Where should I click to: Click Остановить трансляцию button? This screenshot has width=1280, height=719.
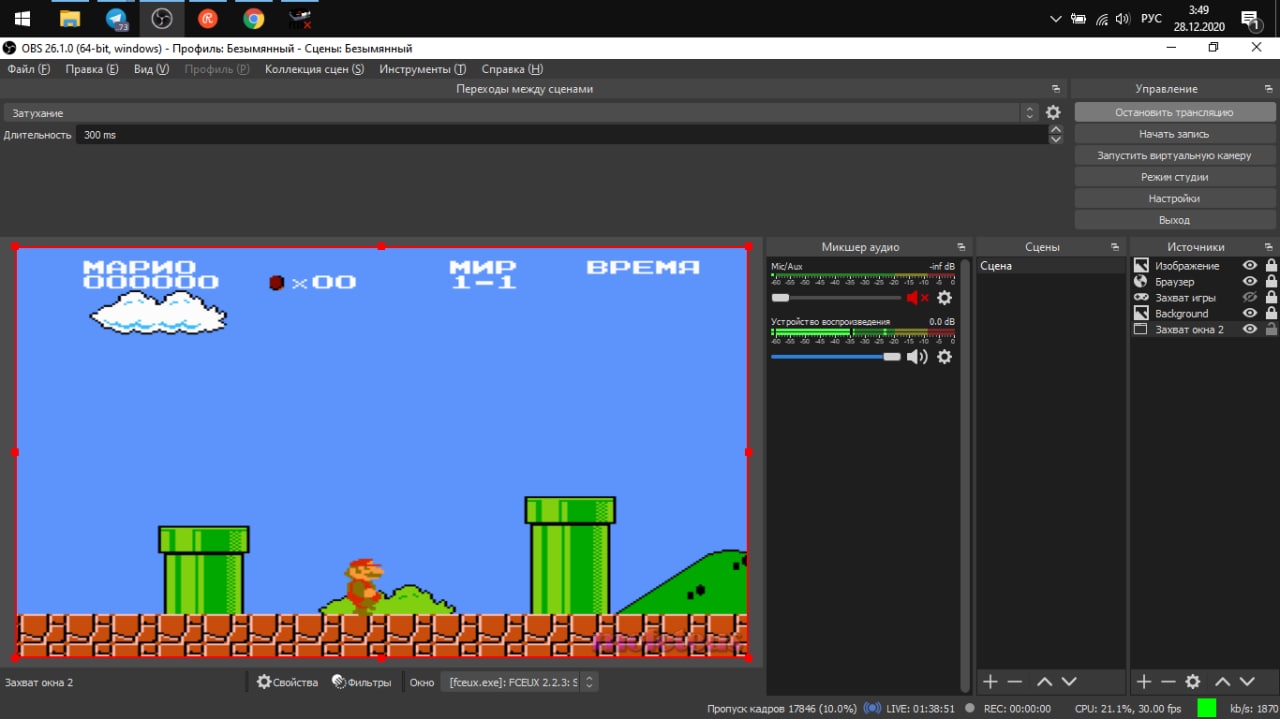point(1174,113)
